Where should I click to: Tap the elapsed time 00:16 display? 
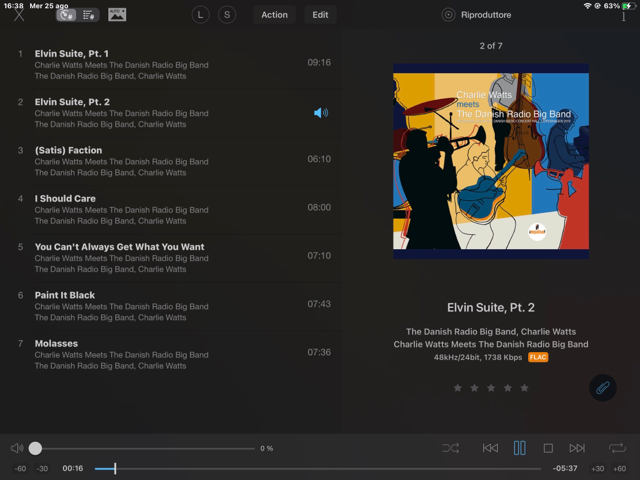coord(73,469)
